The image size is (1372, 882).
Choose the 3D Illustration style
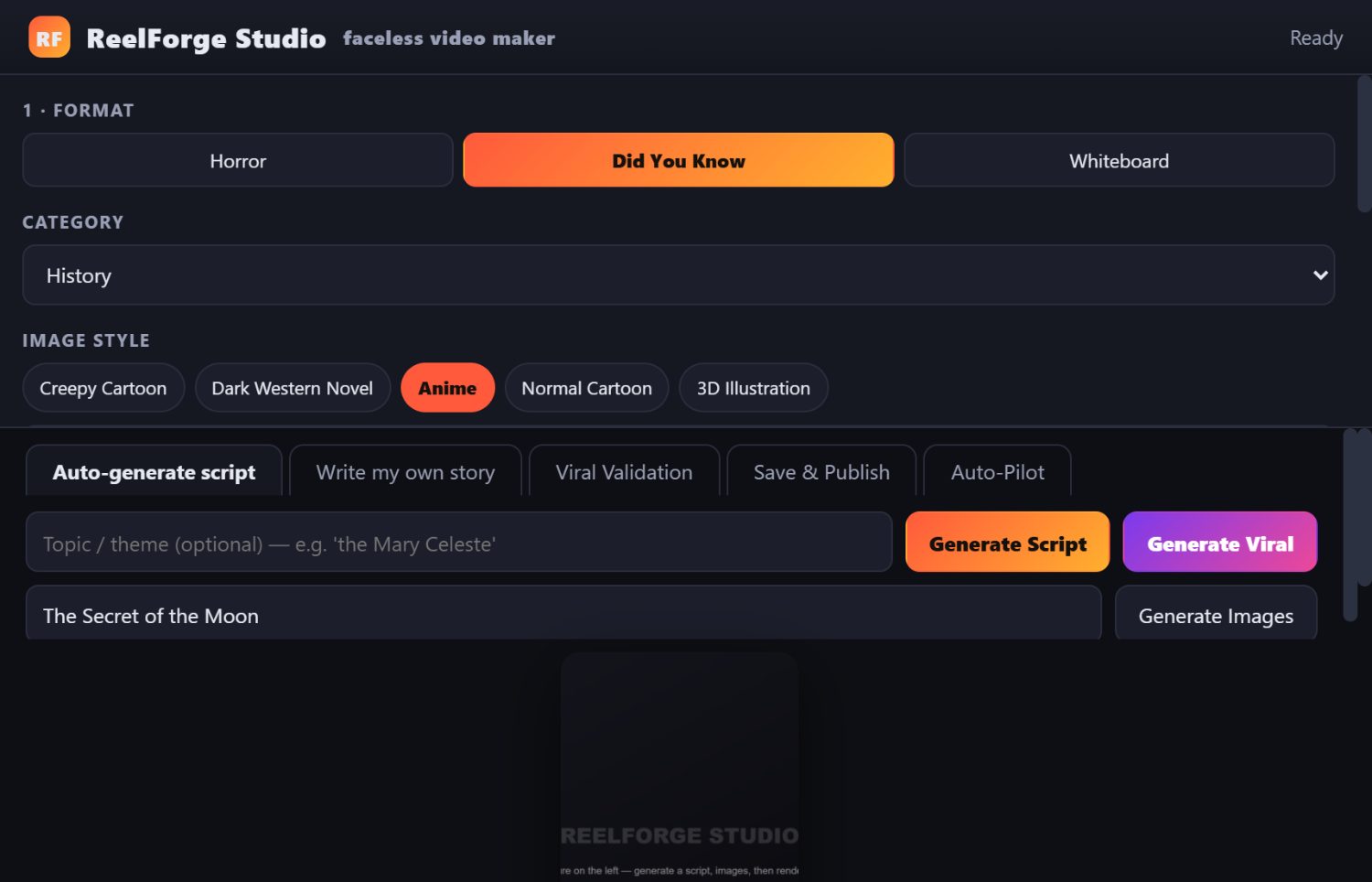click(754, 388)
